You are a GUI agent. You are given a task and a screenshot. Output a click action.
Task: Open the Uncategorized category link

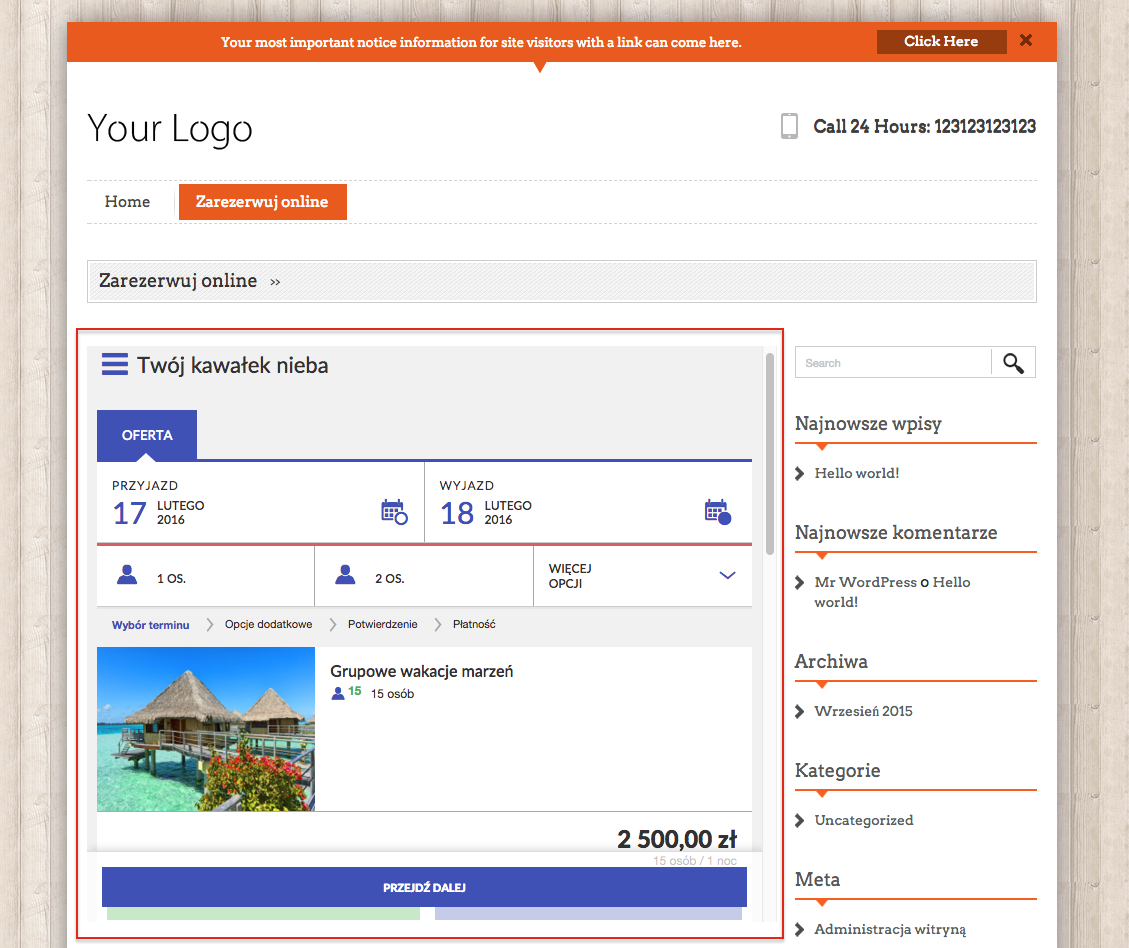pyautogui.click(x=864, y=820)
